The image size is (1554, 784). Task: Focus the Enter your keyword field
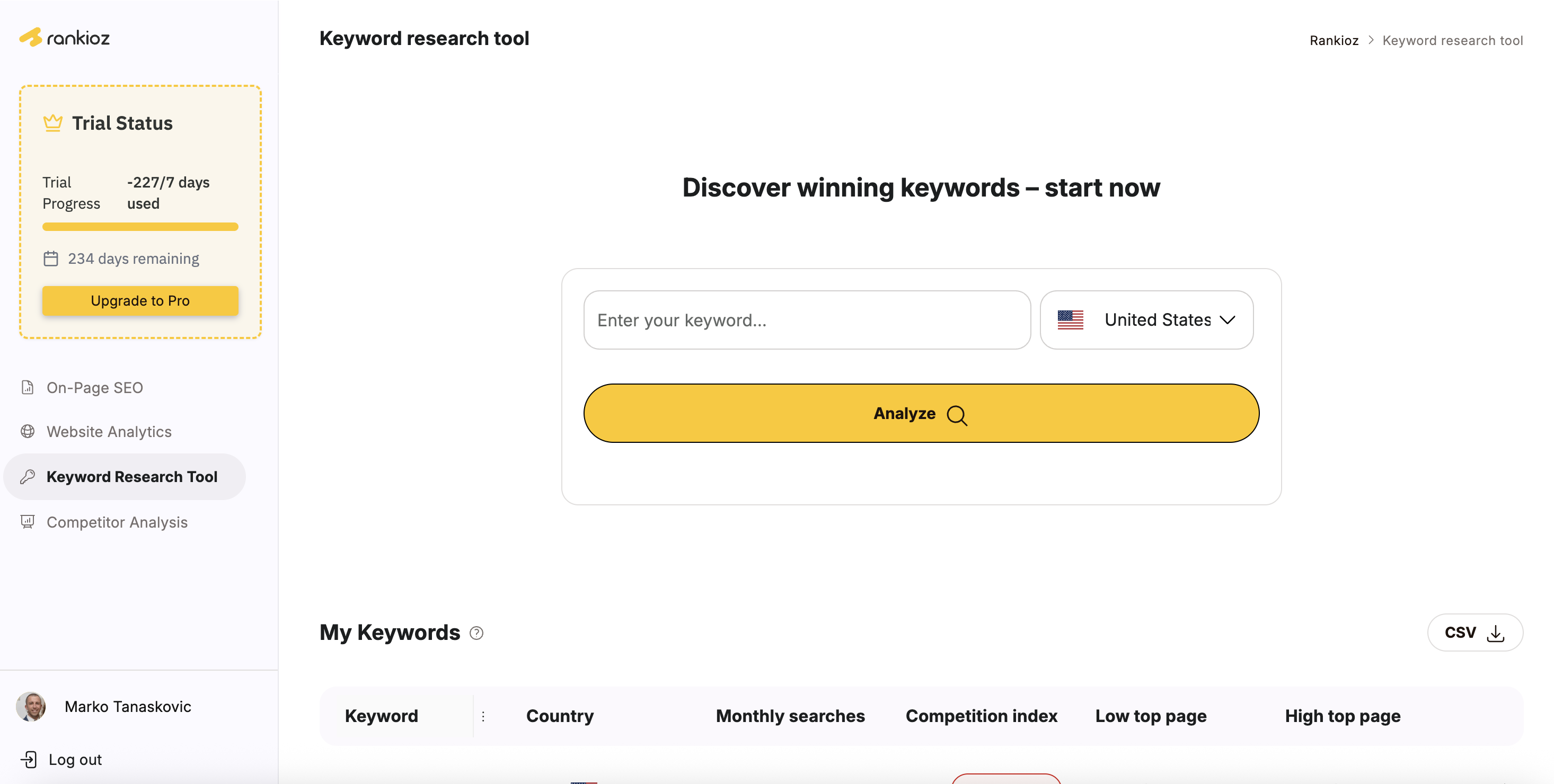[x=807, y=319]
